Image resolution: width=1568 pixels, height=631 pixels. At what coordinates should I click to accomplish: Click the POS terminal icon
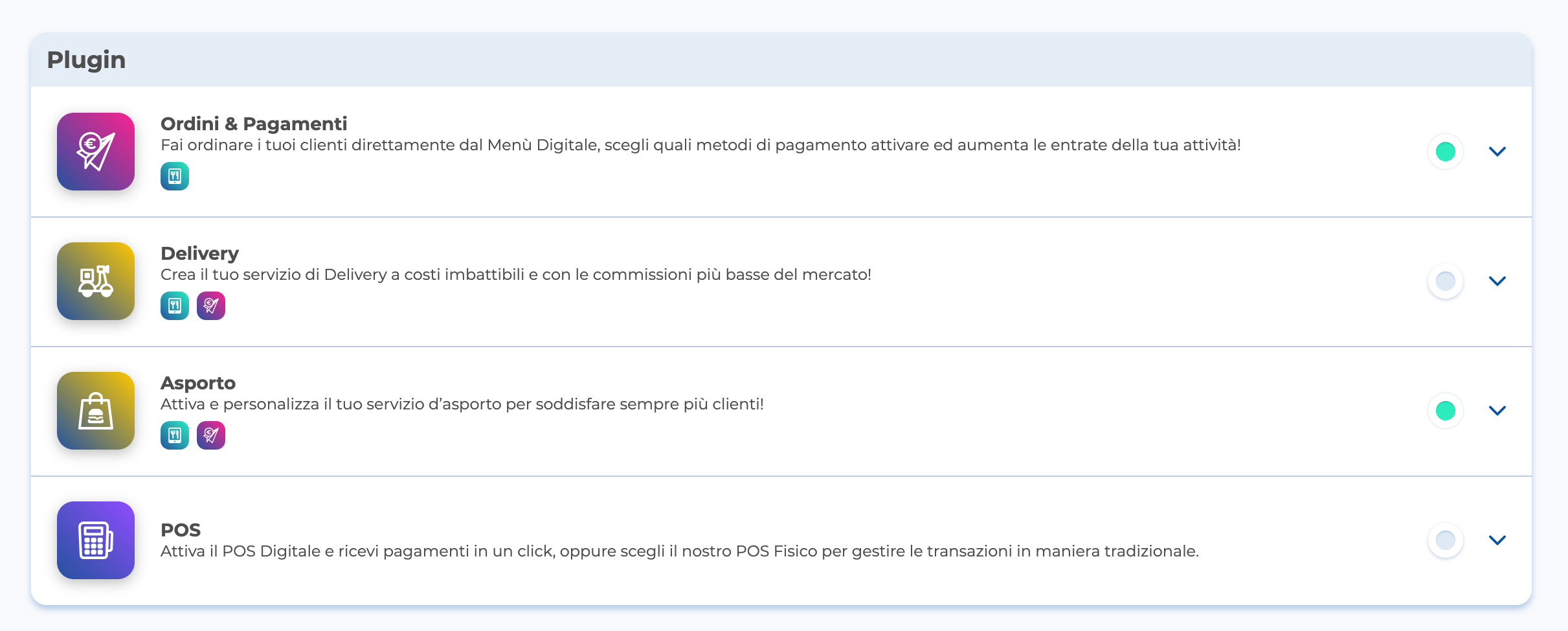[x=96, y=540]
